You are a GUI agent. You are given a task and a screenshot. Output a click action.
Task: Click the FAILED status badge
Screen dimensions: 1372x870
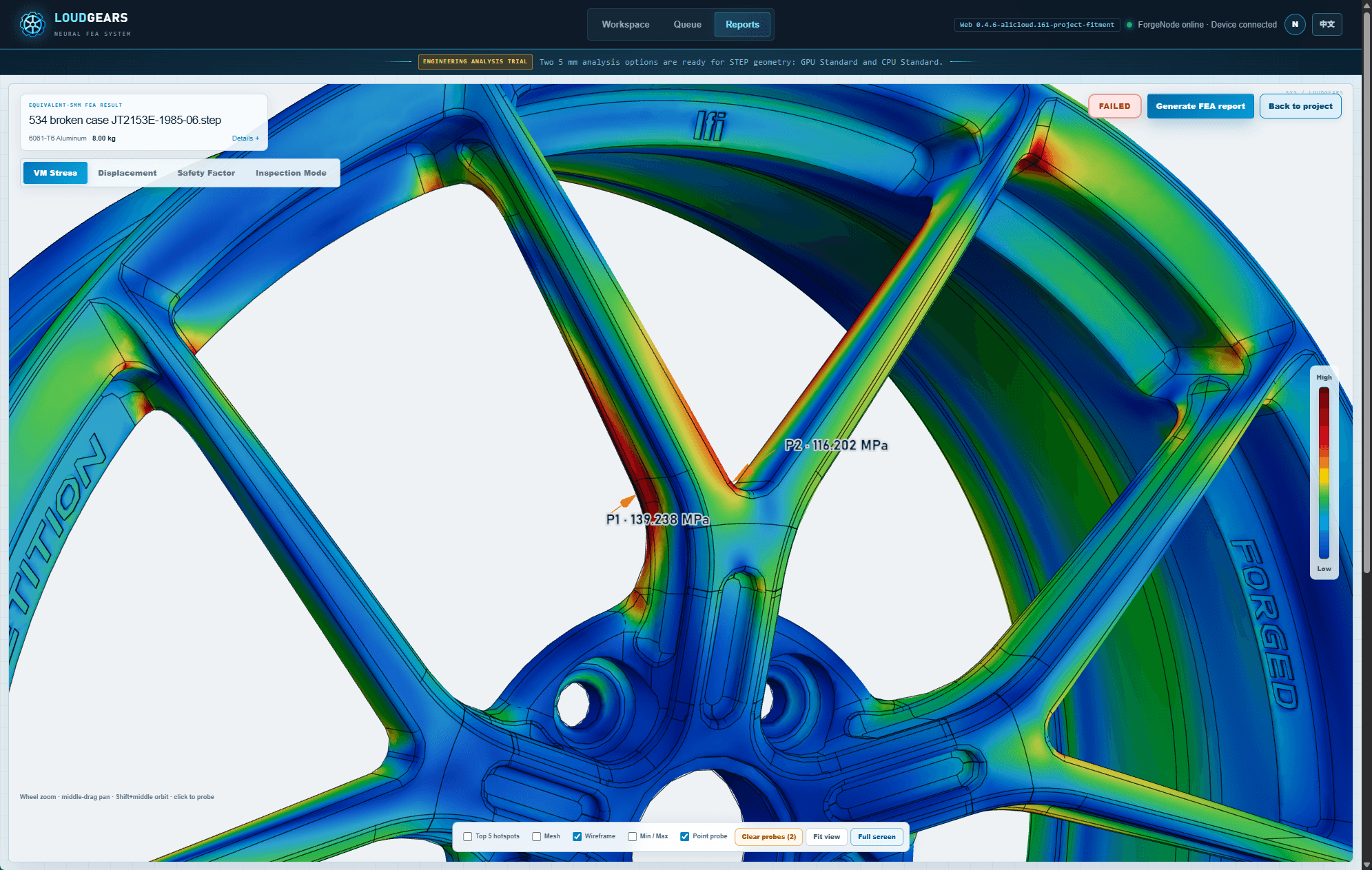[x=1114, y=106]
